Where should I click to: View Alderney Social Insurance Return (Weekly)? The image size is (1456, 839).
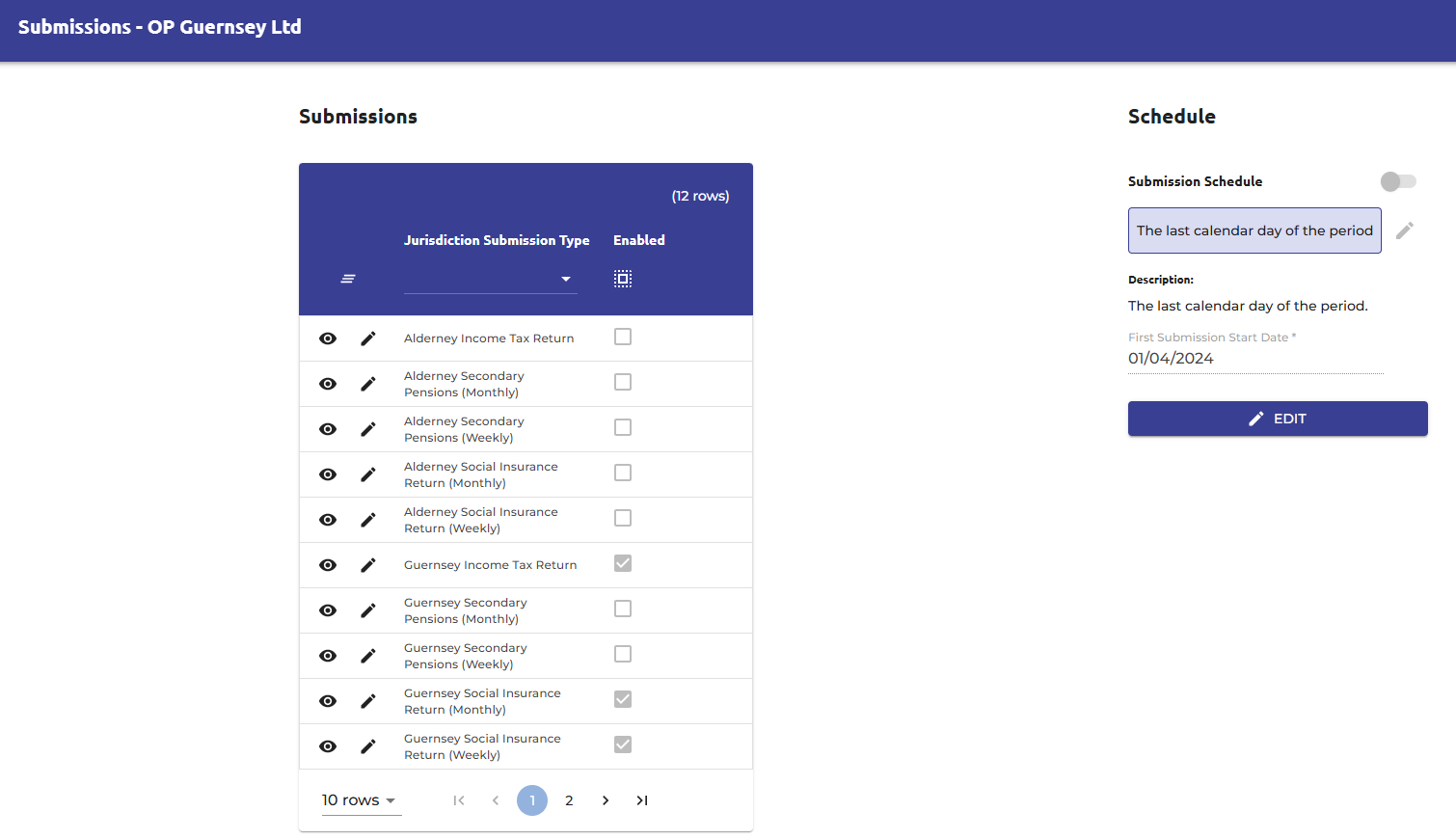click(x=328, y=520)
